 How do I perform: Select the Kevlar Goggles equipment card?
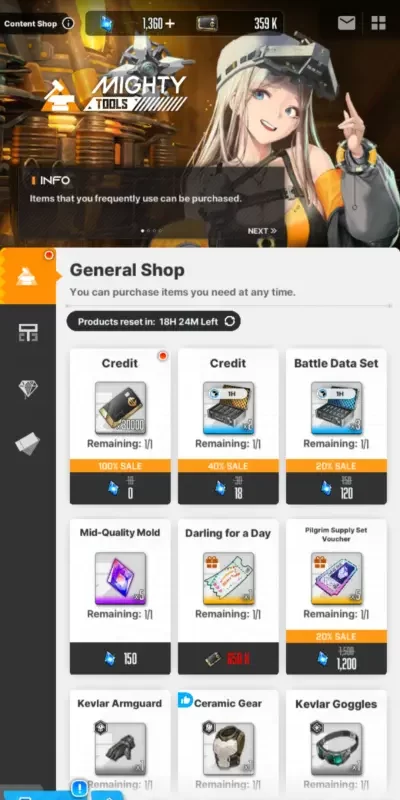coord(336,742)
